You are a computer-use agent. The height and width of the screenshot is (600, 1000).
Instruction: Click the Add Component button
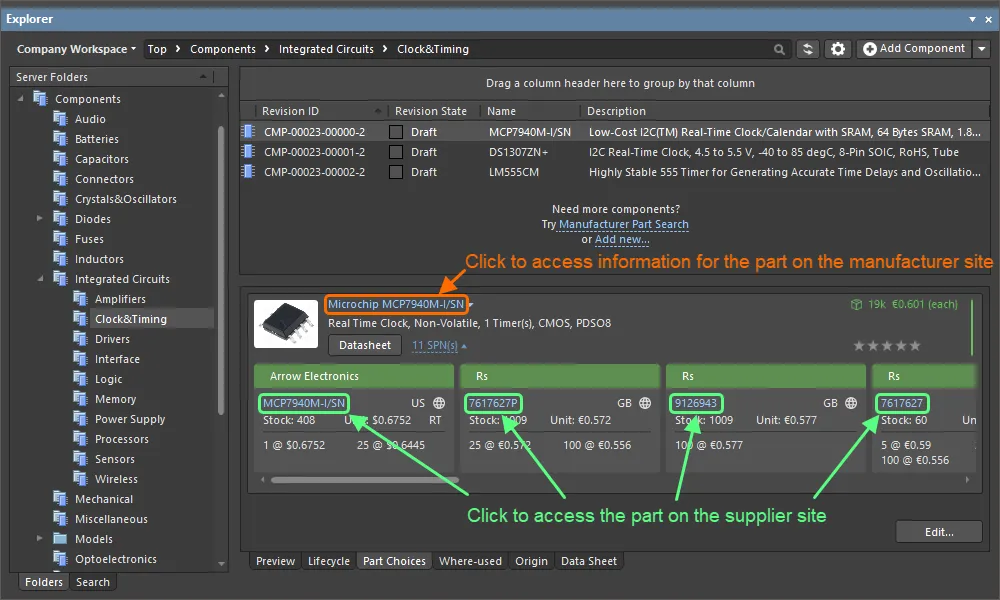click(914, 48)
